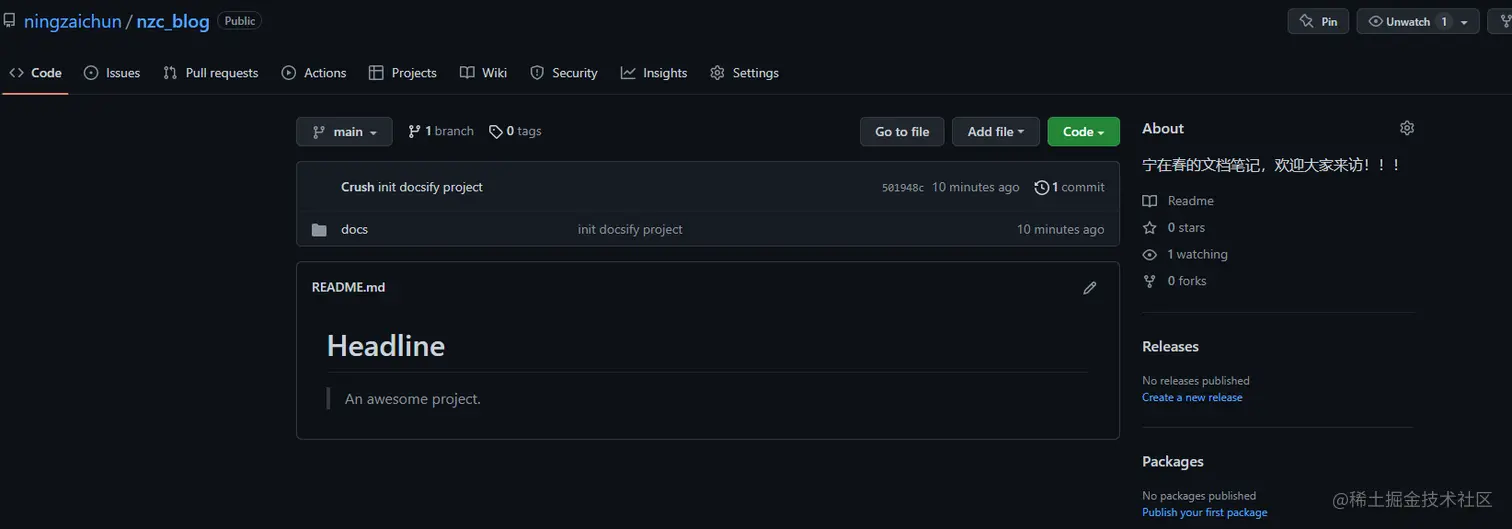Open the Unwatch dropdown arrow
The image size is (1512, 529).
coord(1465,21)
